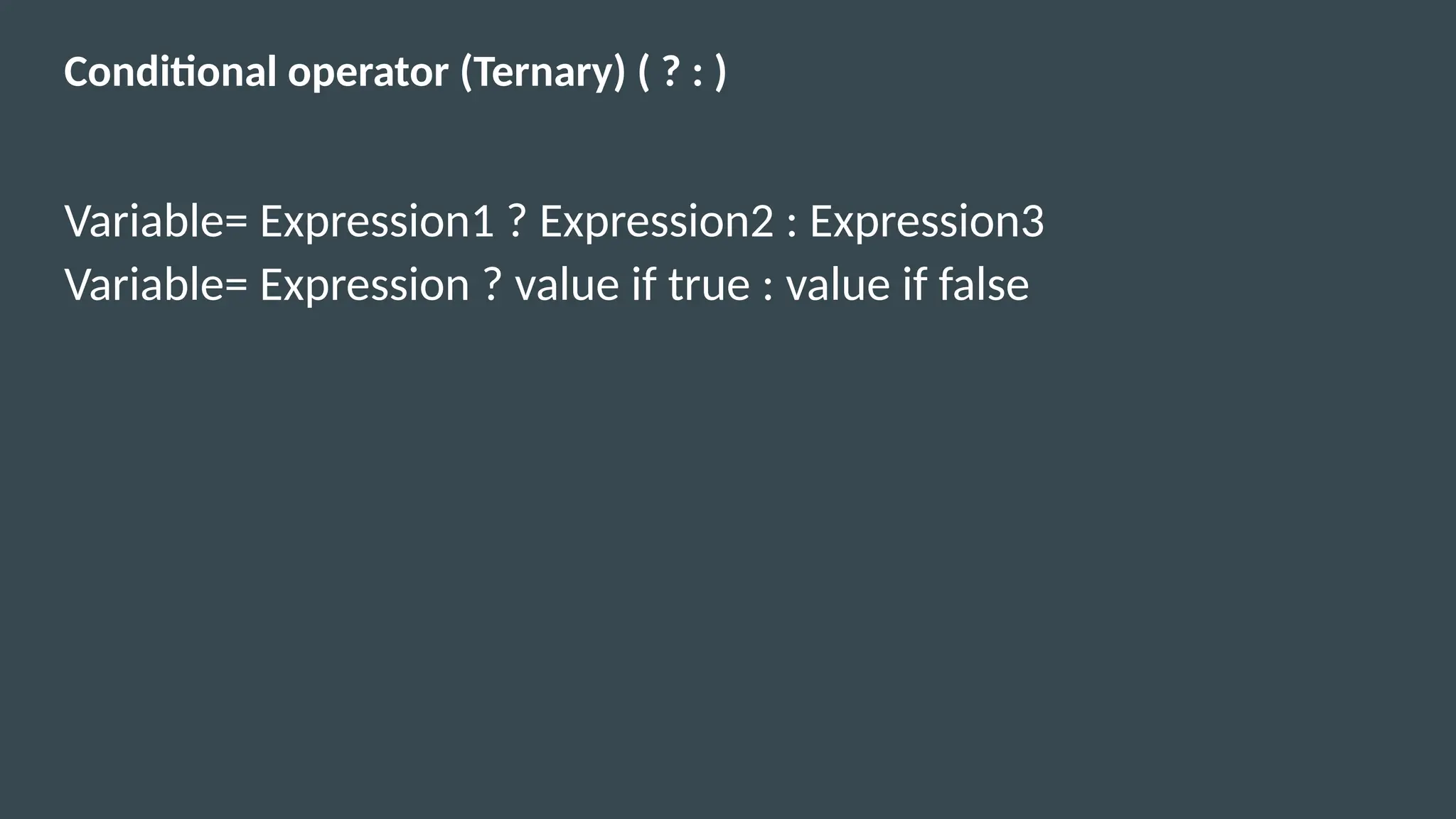Click Variable= on the Expression1 line

(x=156, y=221)
